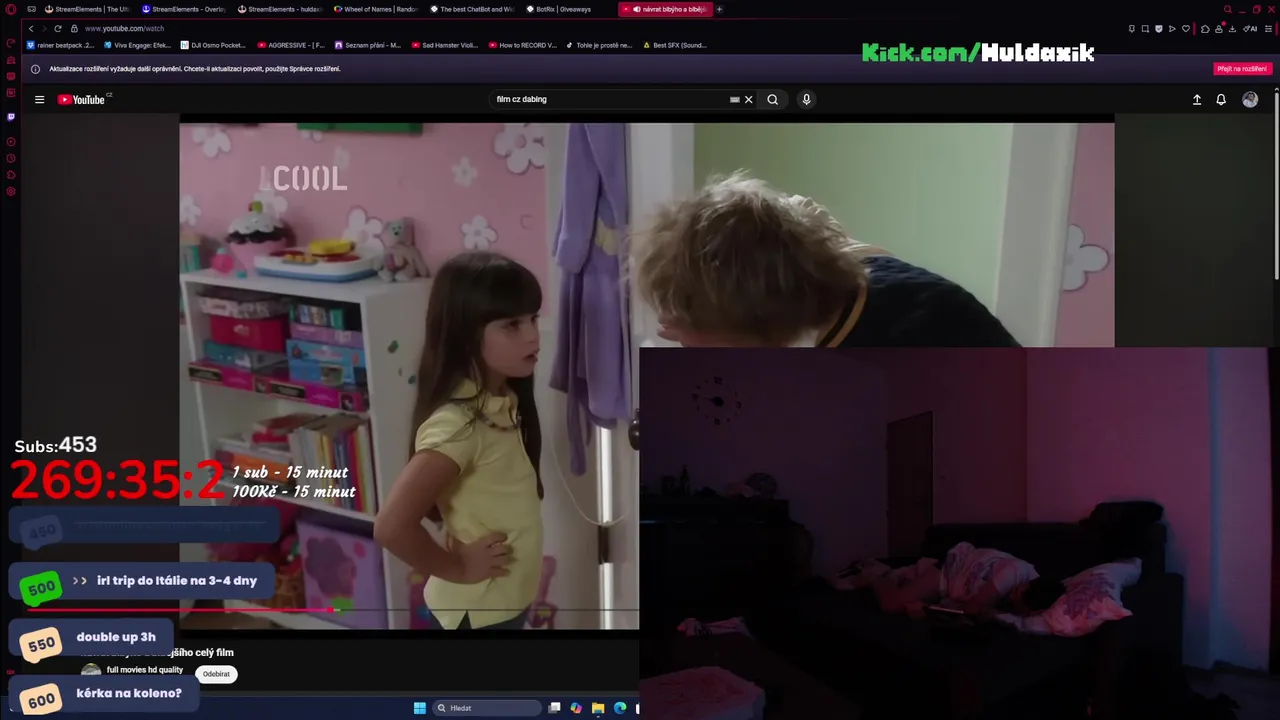Viewport: 1280px width, 720px height.
Task: Click the taskbar "Hledat" search box
Action: [x=487, y=708]
